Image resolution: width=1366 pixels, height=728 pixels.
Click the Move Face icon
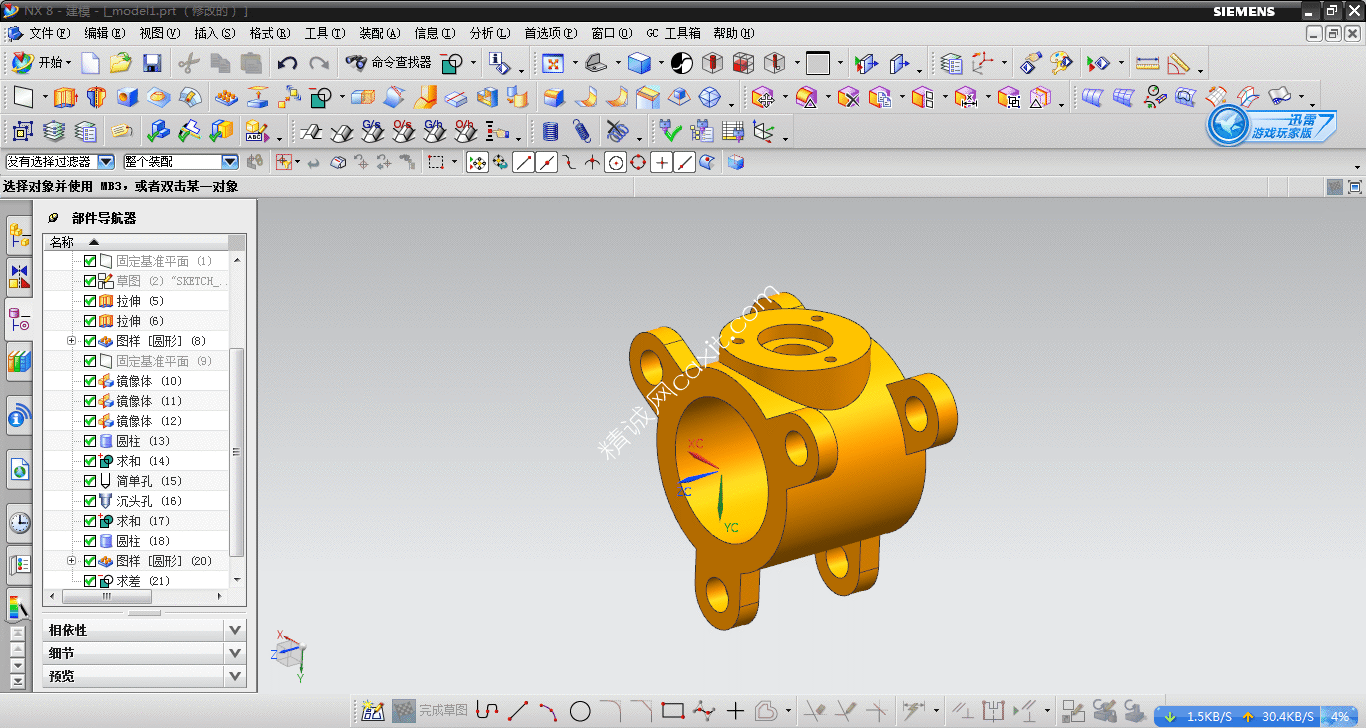click(762, 98)
